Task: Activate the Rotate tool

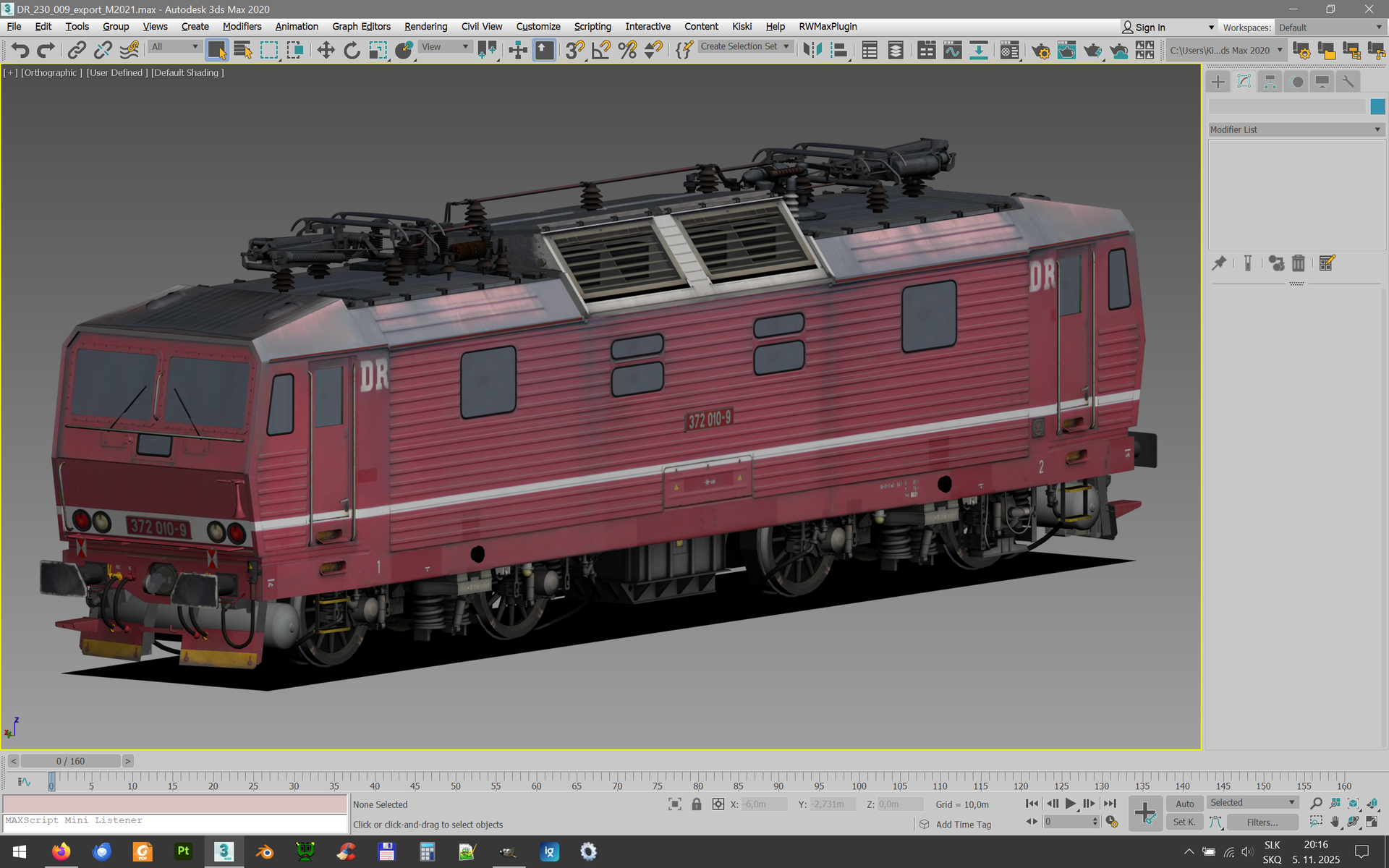Action: click(x=352, y=50)
